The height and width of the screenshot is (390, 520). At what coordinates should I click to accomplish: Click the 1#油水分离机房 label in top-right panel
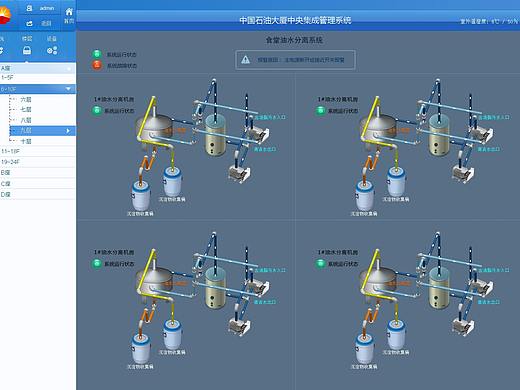coord(338,99)
